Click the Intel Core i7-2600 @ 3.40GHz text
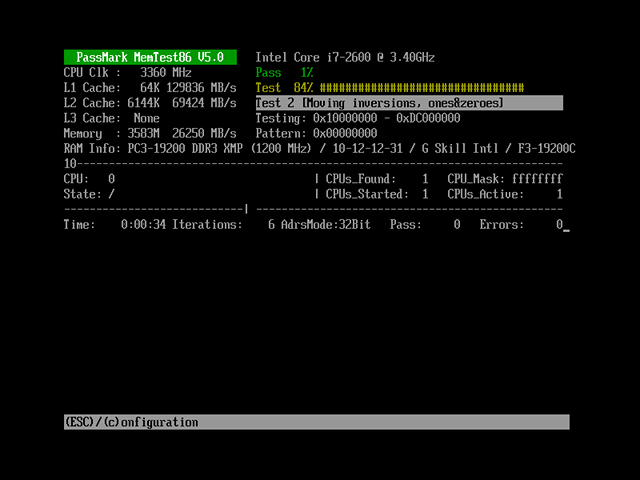This screenshot has width=640, height=480. click(345, 57)
